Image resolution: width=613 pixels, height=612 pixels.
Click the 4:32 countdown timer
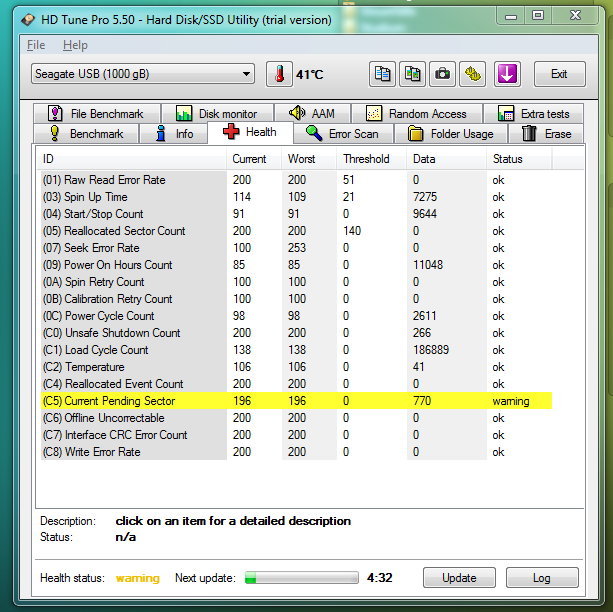[x=379, y=578]
